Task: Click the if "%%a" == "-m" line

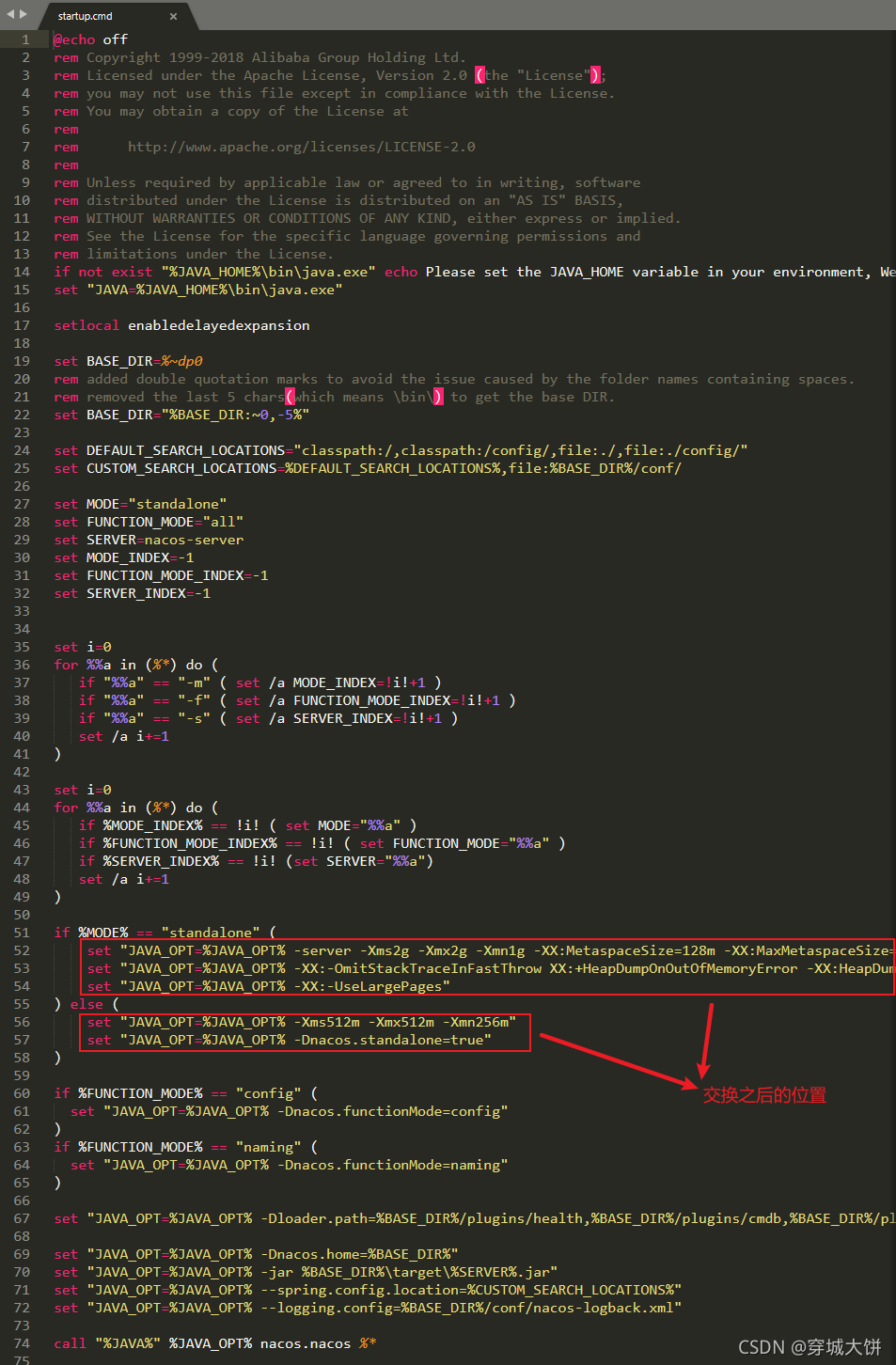Action: 260,682
